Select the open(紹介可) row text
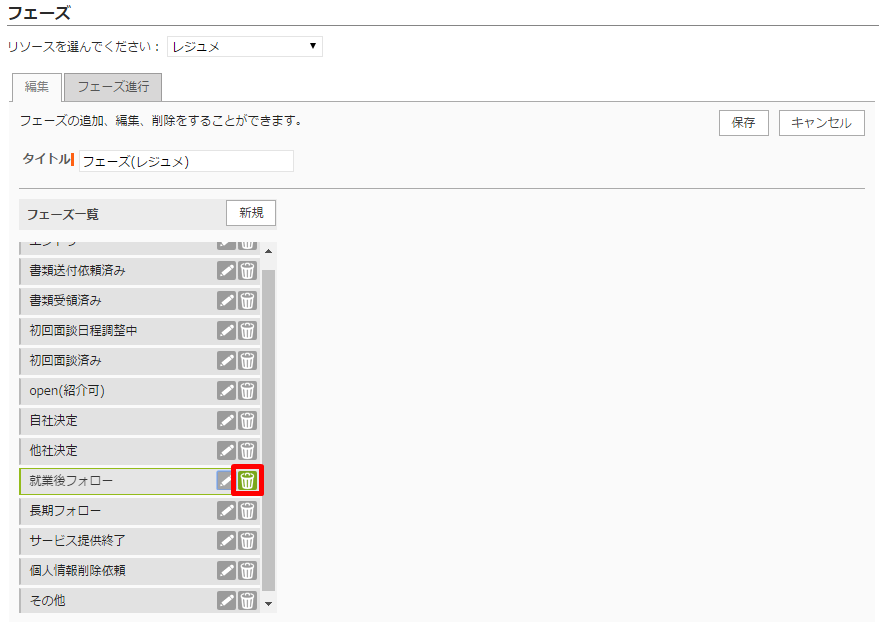The height and width of the screenshot is (633, 879). coord(67,391)
